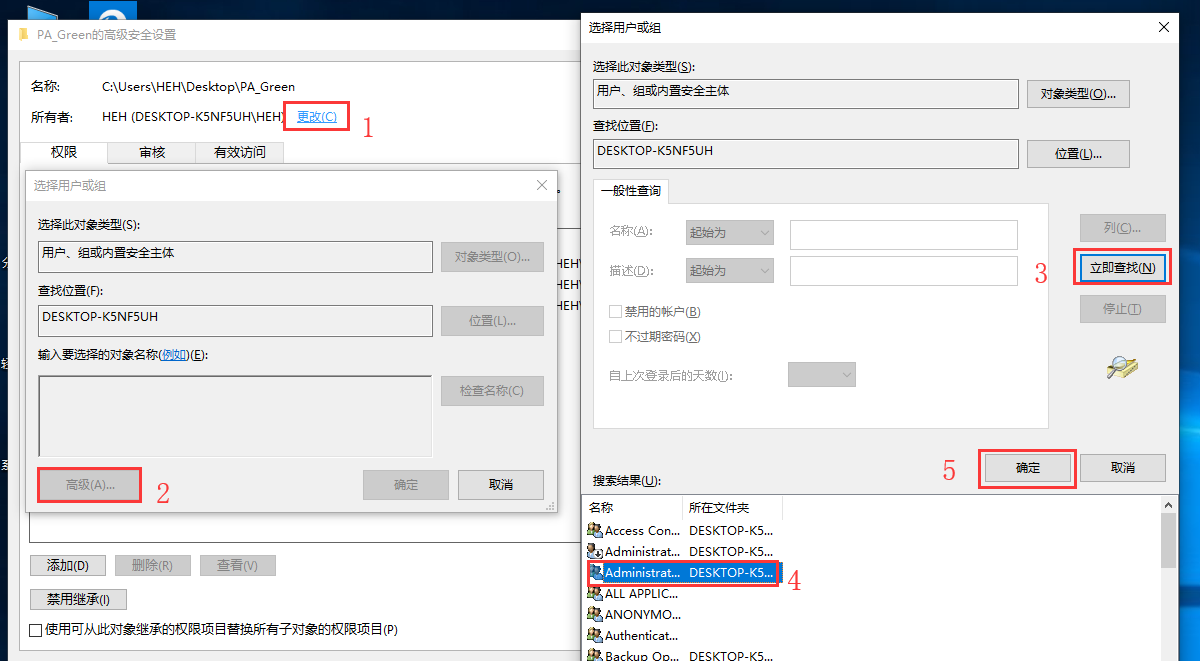Click 确定 in the object-name dialog

point(406,485)
